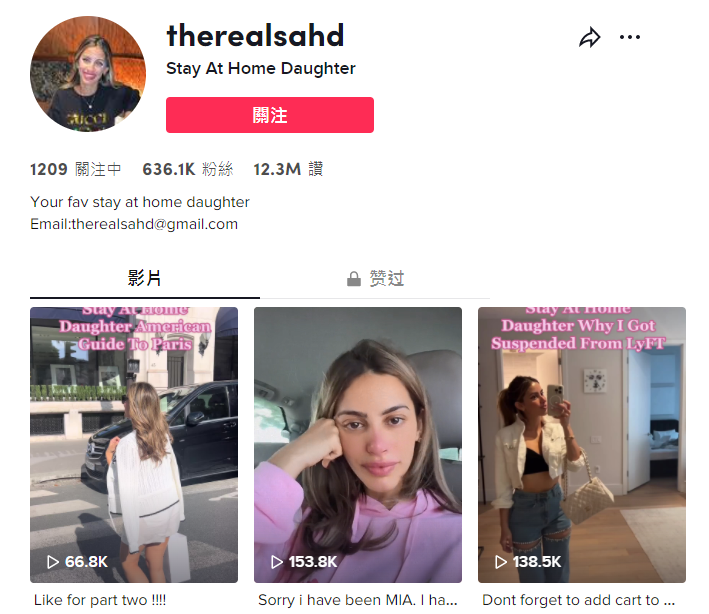709x614 pixels.
Task: Click play icon on 138.5K video
Action: pos(501,562)
